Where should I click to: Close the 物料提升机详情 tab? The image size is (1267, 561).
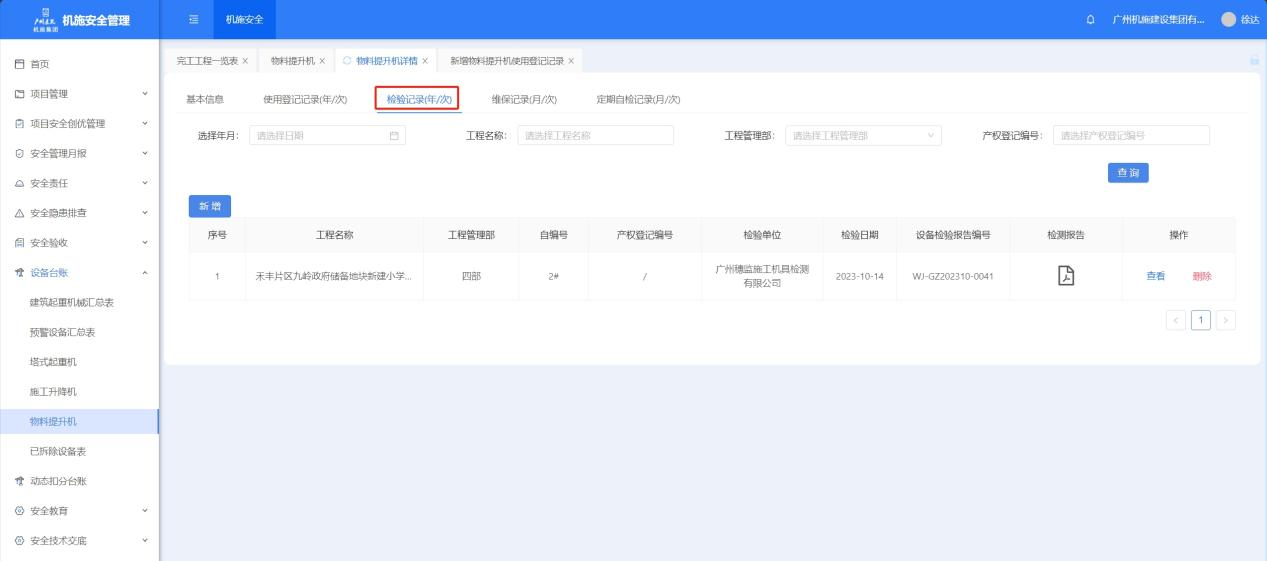click(425, 62)
